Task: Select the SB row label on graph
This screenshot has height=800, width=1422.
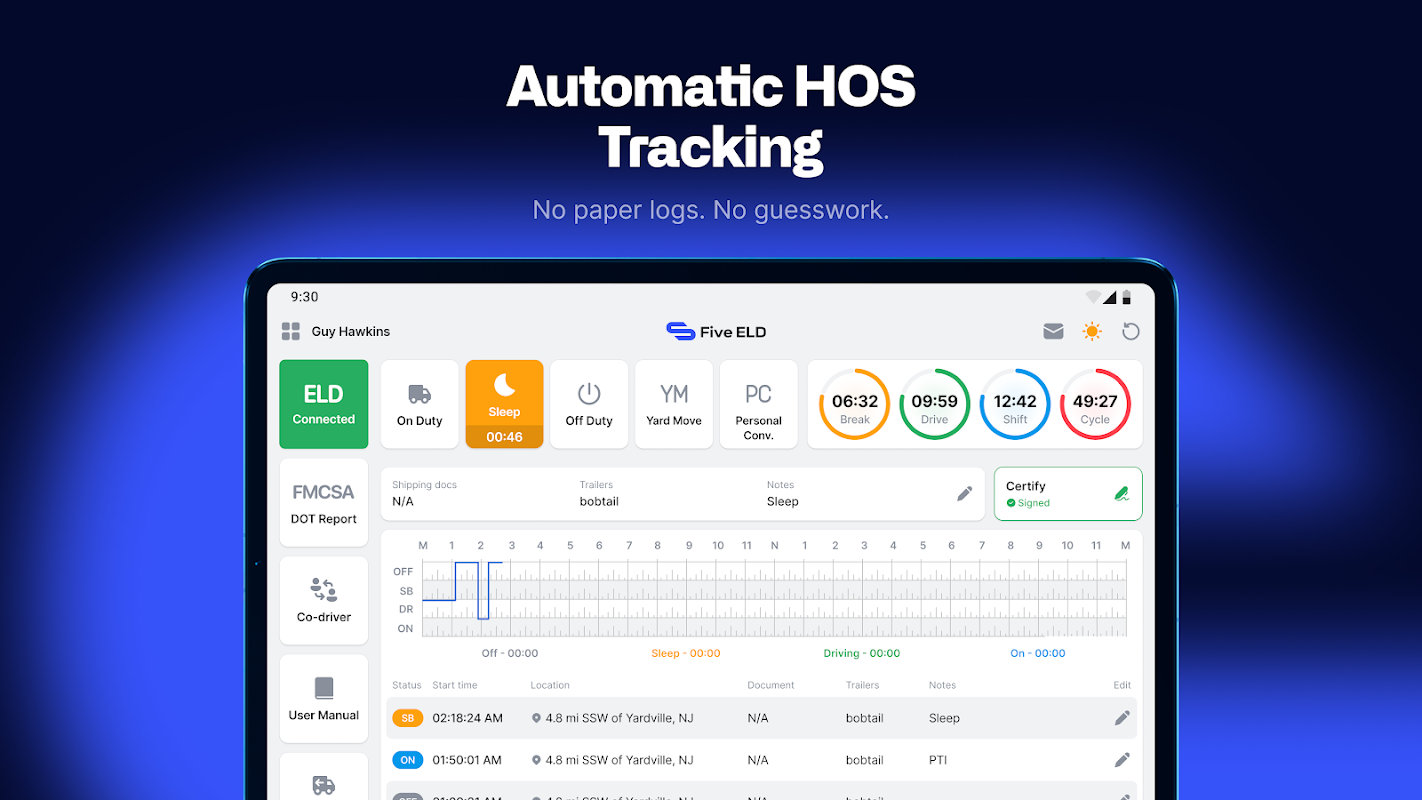Action: coord(406,591)
